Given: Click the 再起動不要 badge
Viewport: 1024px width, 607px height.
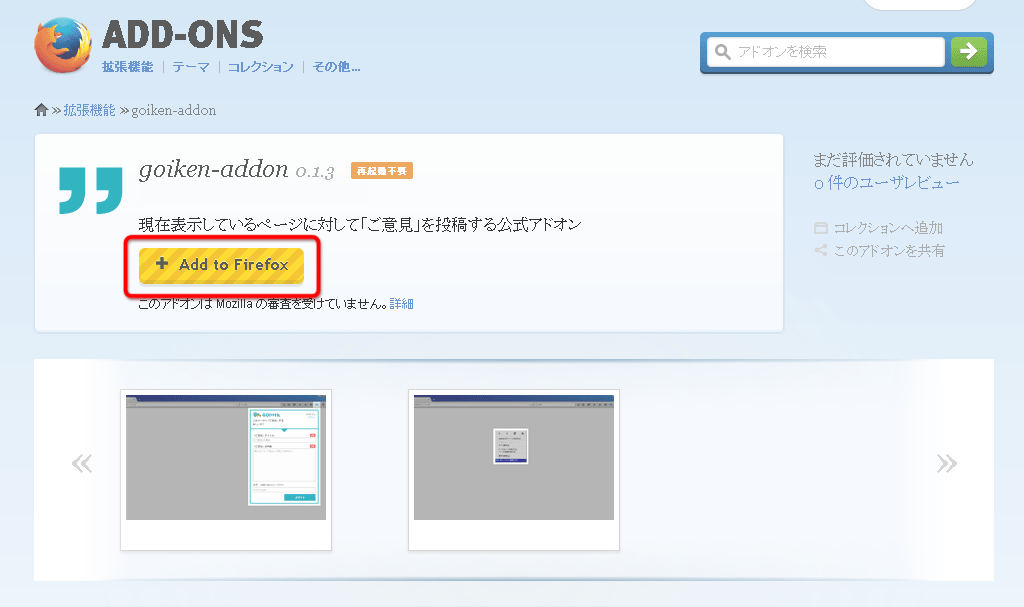Looking at the screenshot, I should click(382, 171).
